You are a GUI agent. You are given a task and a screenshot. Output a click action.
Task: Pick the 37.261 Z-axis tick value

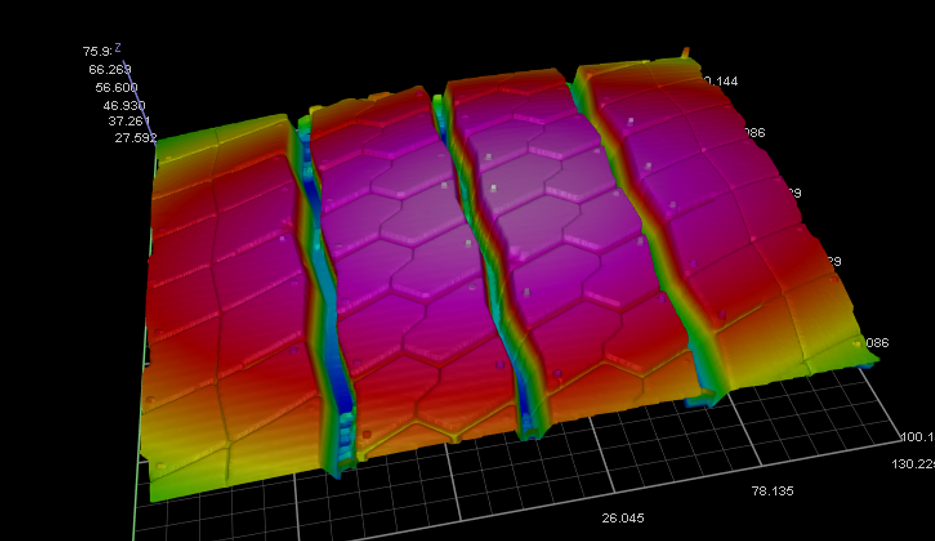(x=130, y=121)
